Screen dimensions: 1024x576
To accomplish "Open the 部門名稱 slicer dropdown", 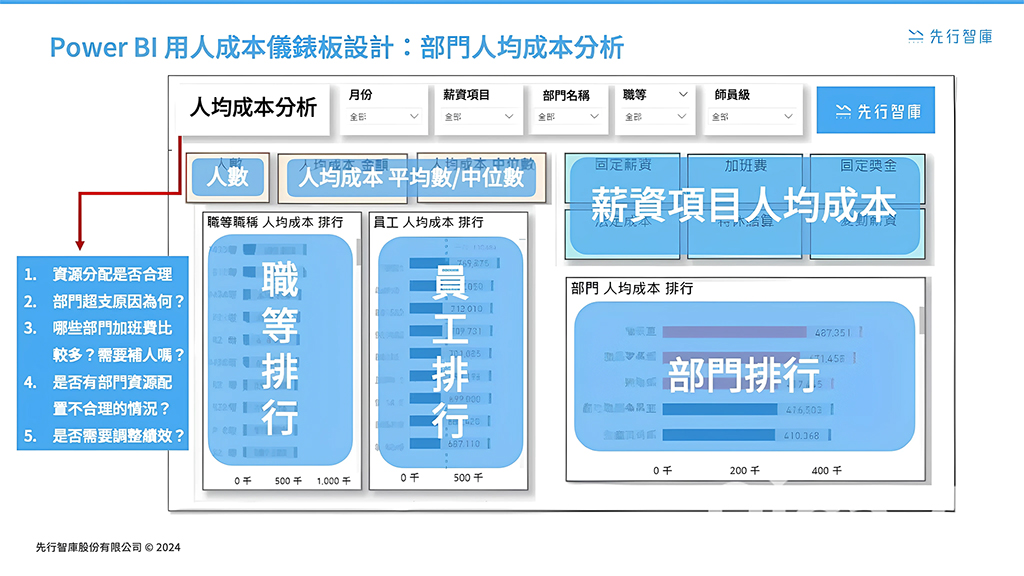I will click(x=568, y=116).
